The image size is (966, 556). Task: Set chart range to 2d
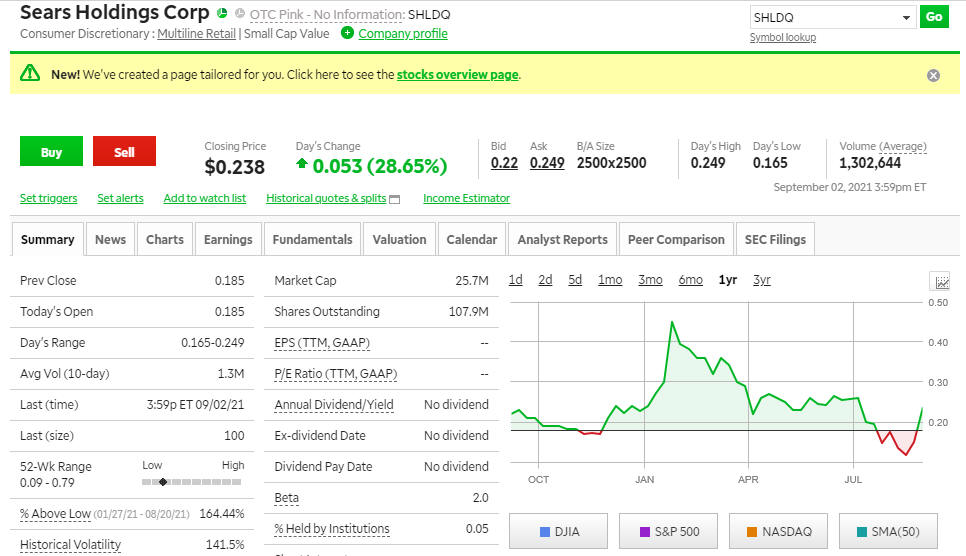545,280
